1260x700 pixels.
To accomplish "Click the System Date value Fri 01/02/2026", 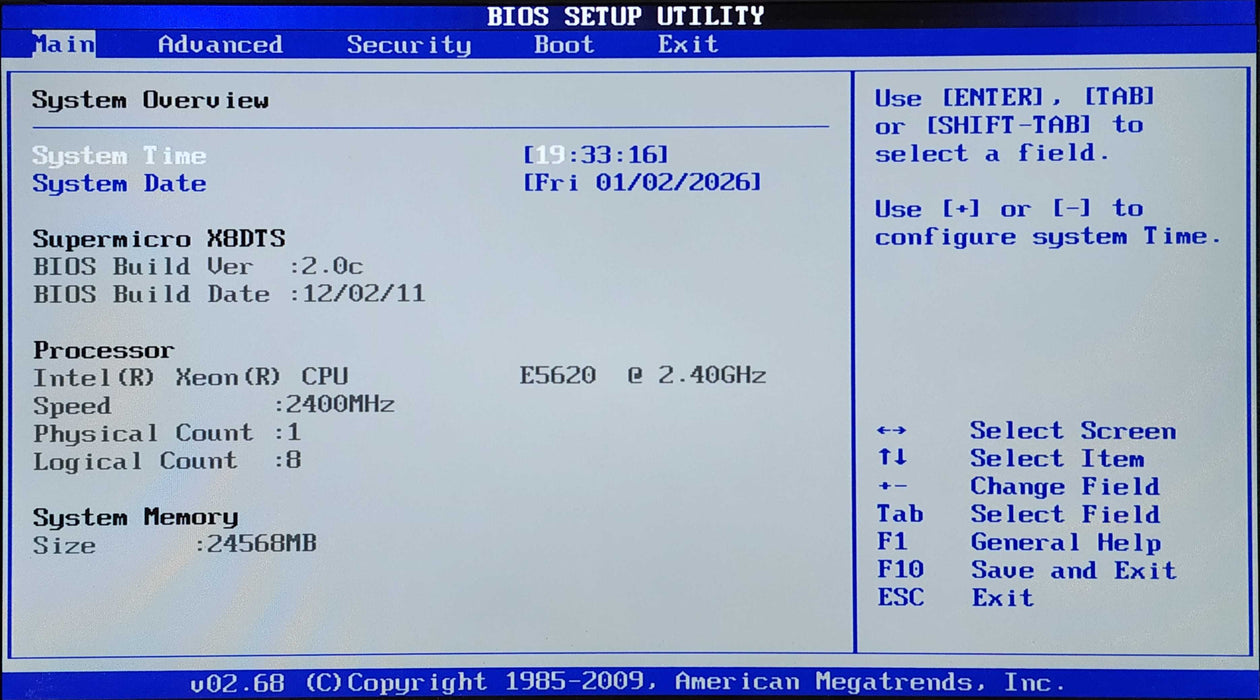I will [x=642, y=183].
